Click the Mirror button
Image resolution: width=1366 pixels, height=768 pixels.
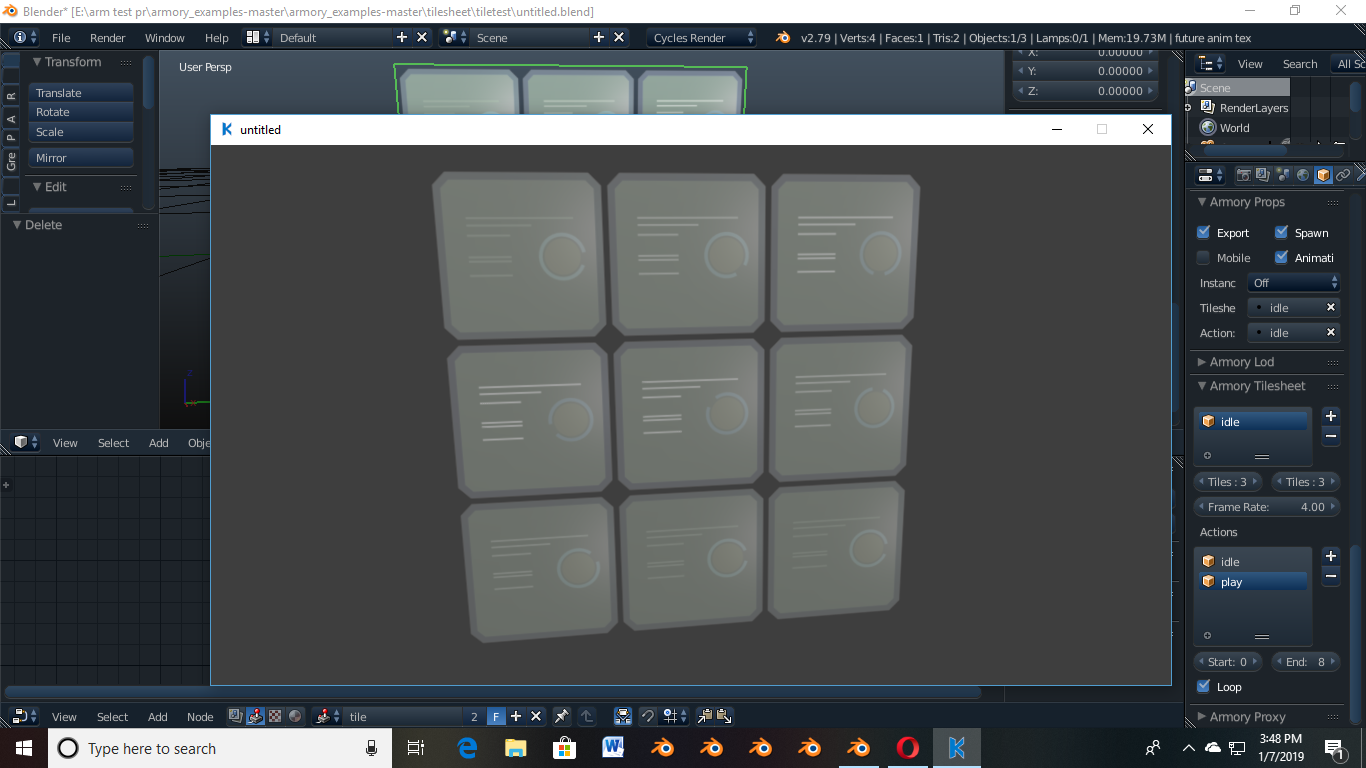(x=81, y=158)
